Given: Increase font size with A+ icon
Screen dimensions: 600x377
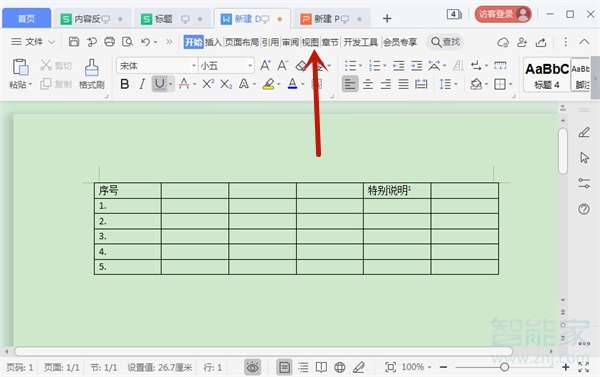Looking at the screenshot, I should (266, 65).
